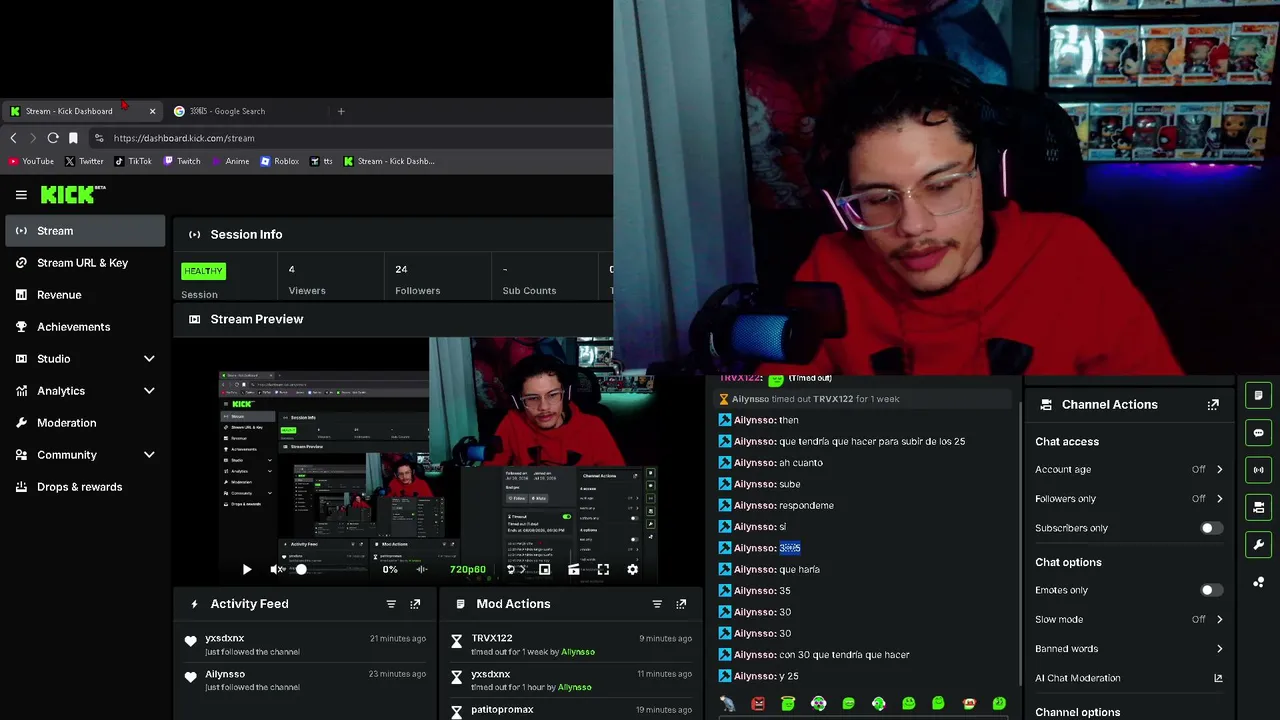Click the channel actions icon in right rail

(x=1259, y=508)
